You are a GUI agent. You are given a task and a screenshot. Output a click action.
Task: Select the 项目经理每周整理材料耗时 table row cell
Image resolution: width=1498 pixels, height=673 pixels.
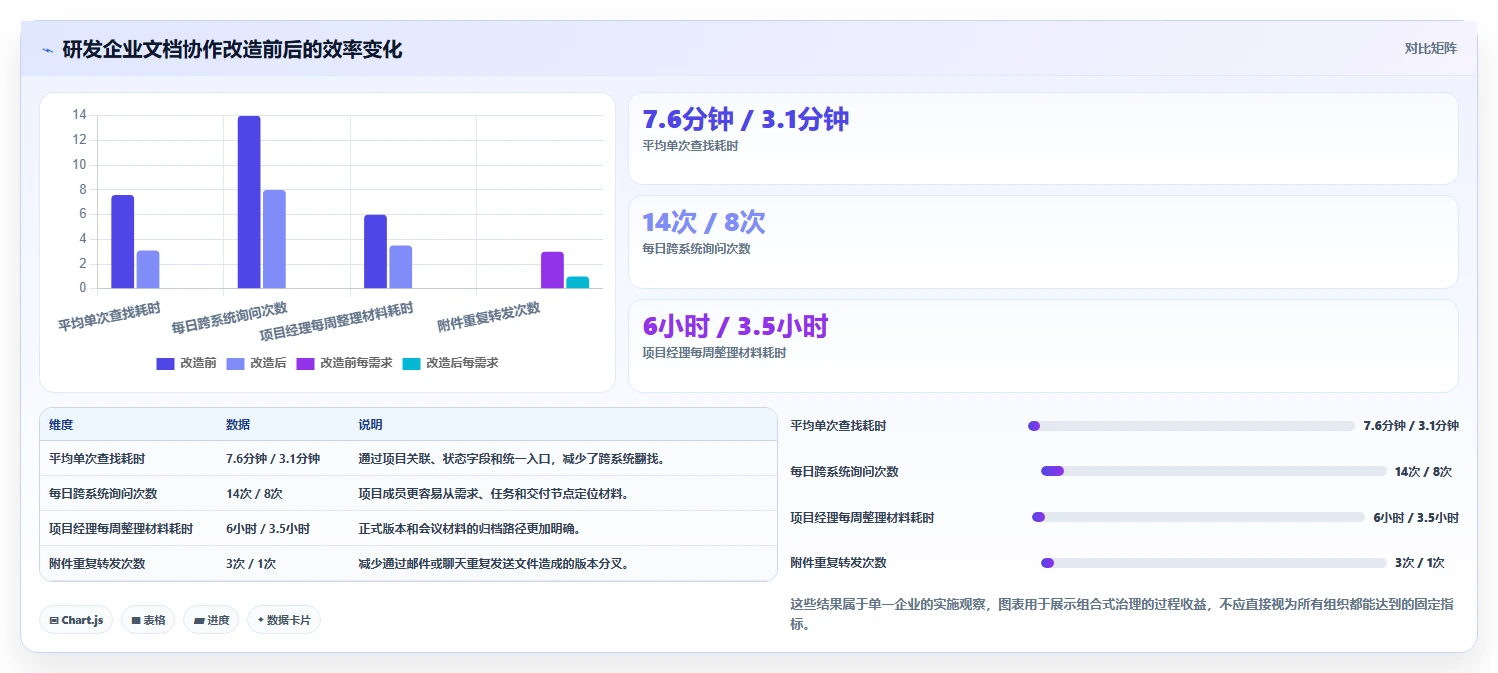[x=121, y=529]
